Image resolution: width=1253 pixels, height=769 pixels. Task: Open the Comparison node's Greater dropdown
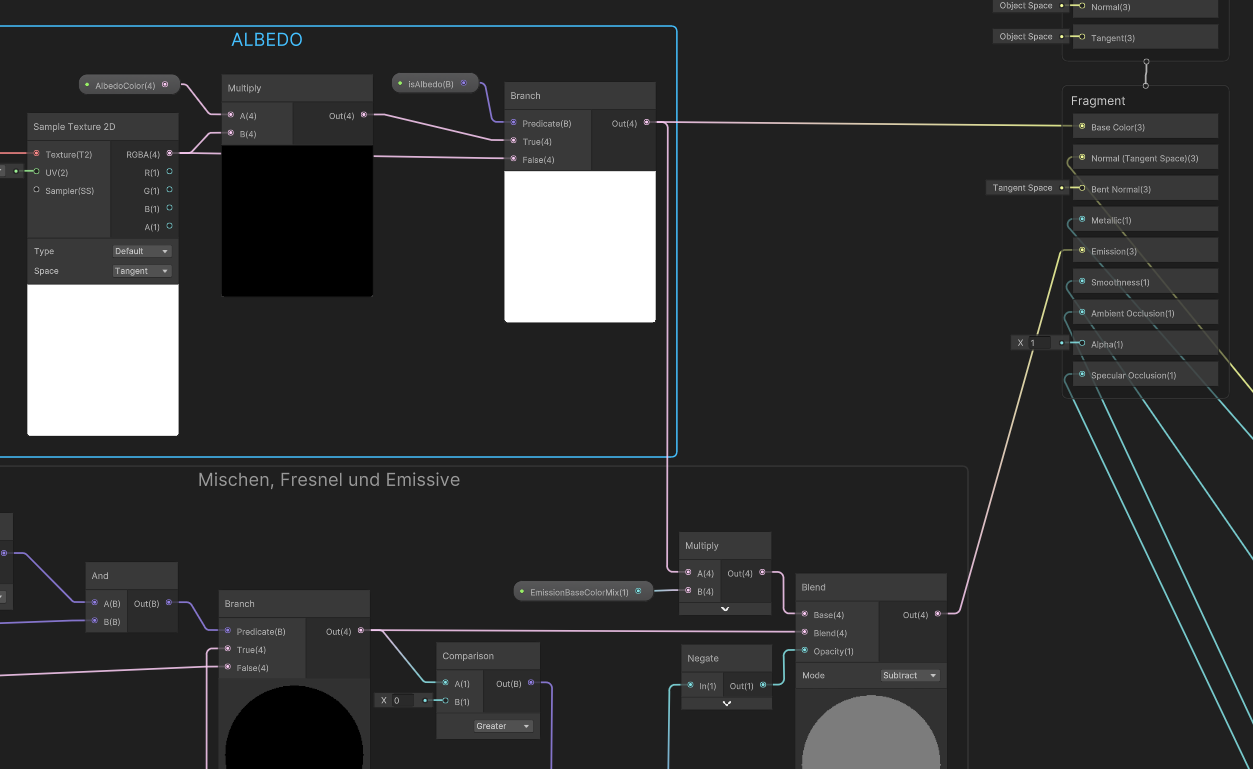tap(503, 726)
